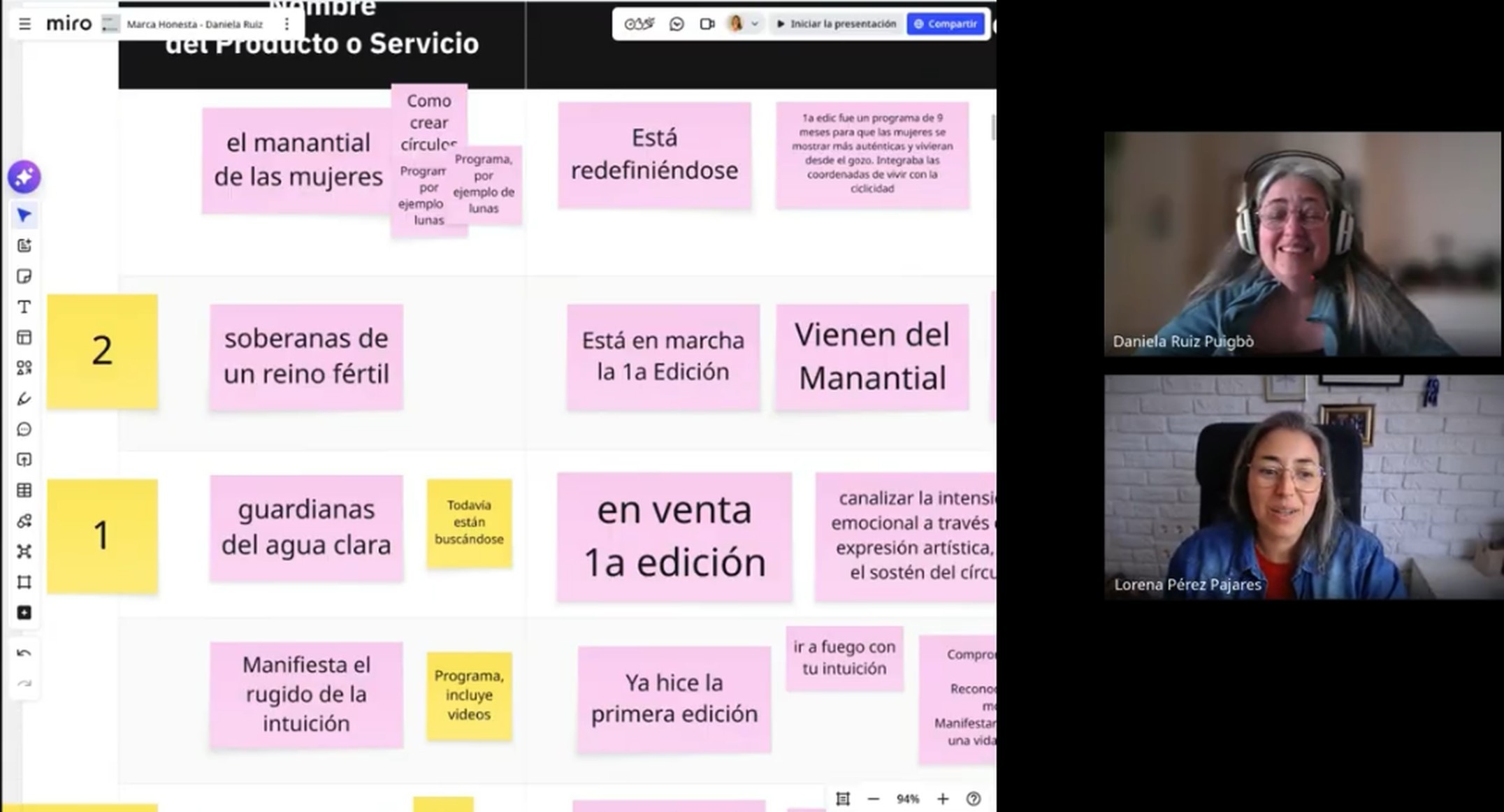1504x812 pixels.
Task: Click Daniela Ruiz Puigbò video tile
Action: (1303, 244)
